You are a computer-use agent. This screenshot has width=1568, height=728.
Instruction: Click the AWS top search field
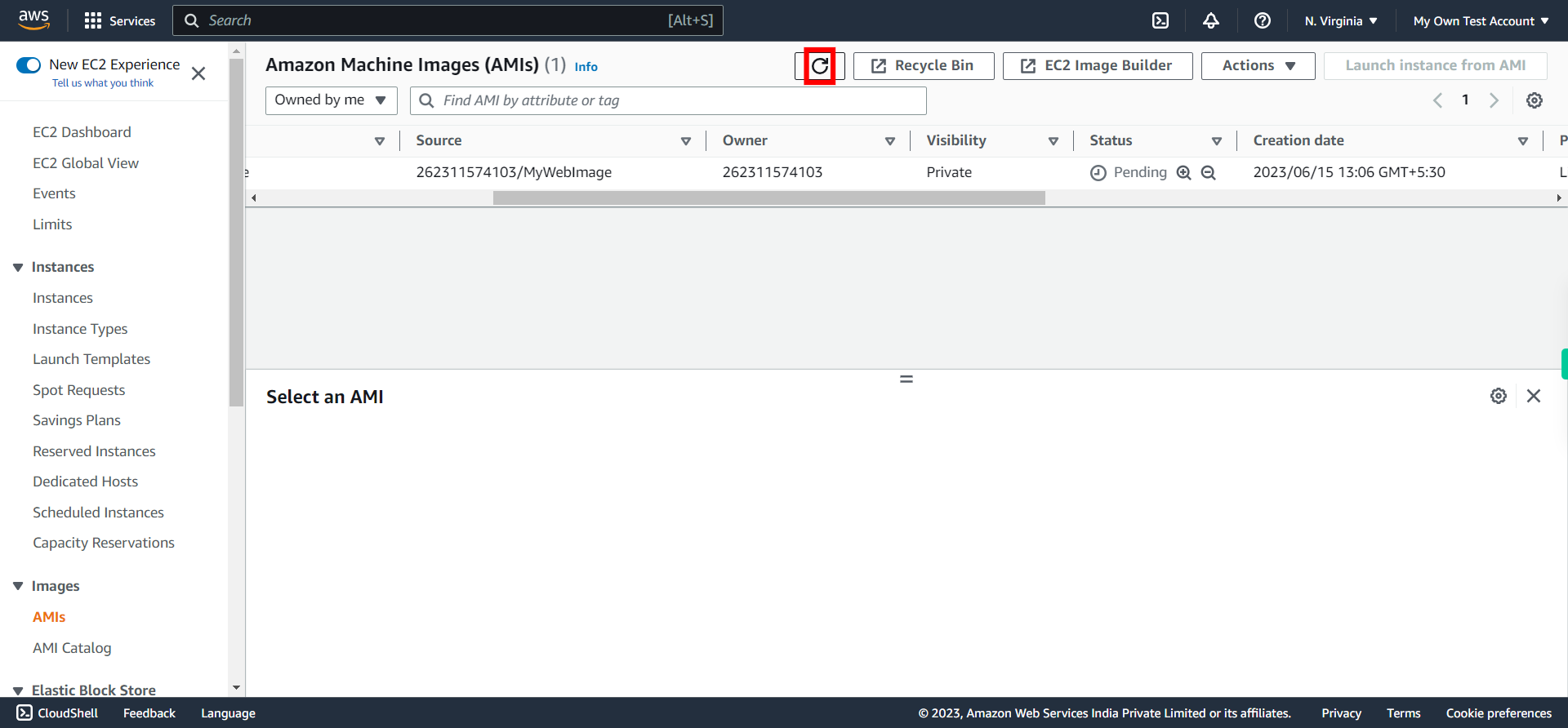pos(448,20)
